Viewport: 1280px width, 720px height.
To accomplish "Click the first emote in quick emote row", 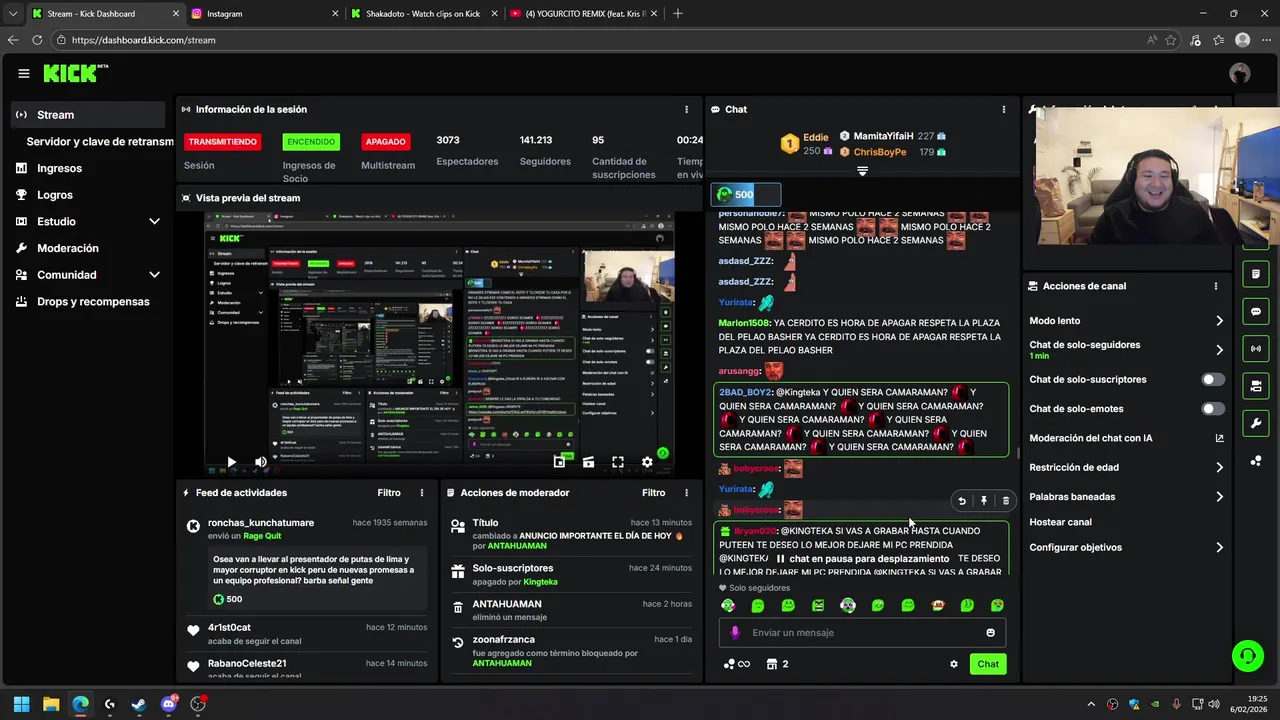I will (x=728, y=605).
